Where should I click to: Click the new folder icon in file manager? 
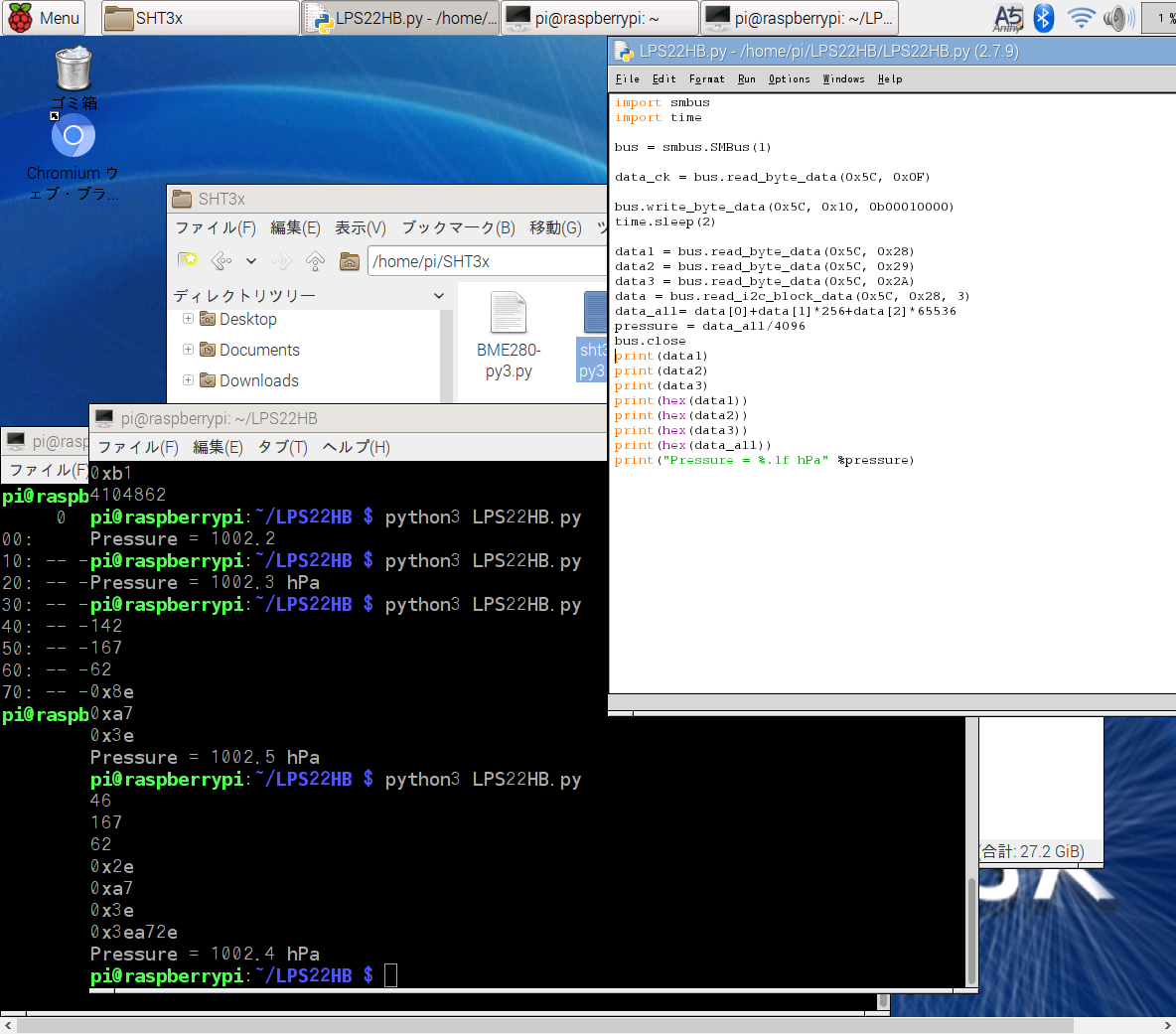pyautogui.click(x=188, y=260)
